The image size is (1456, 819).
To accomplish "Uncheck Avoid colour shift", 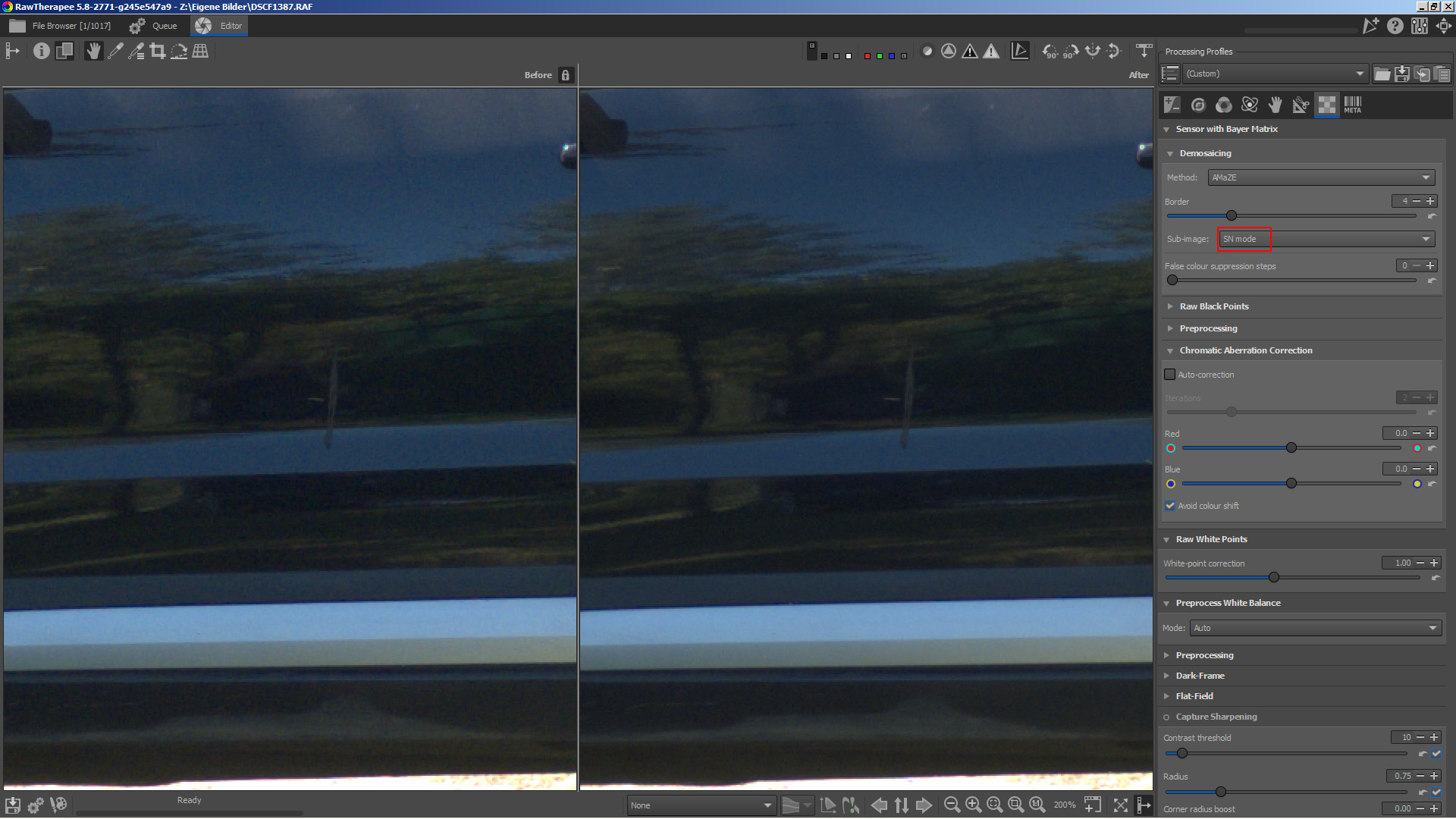I will [1170, 506].
